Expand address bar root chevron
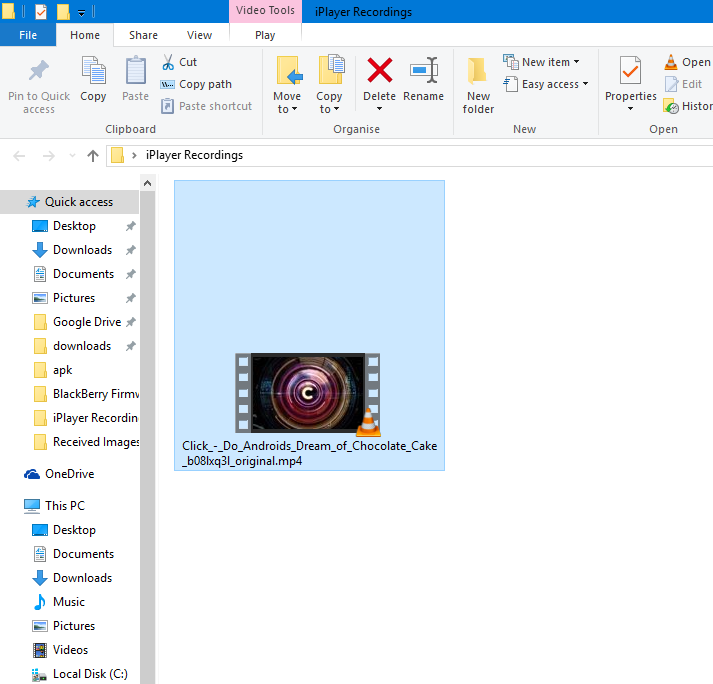The height and width of the screenshot is (684, 713). (134, 156)
